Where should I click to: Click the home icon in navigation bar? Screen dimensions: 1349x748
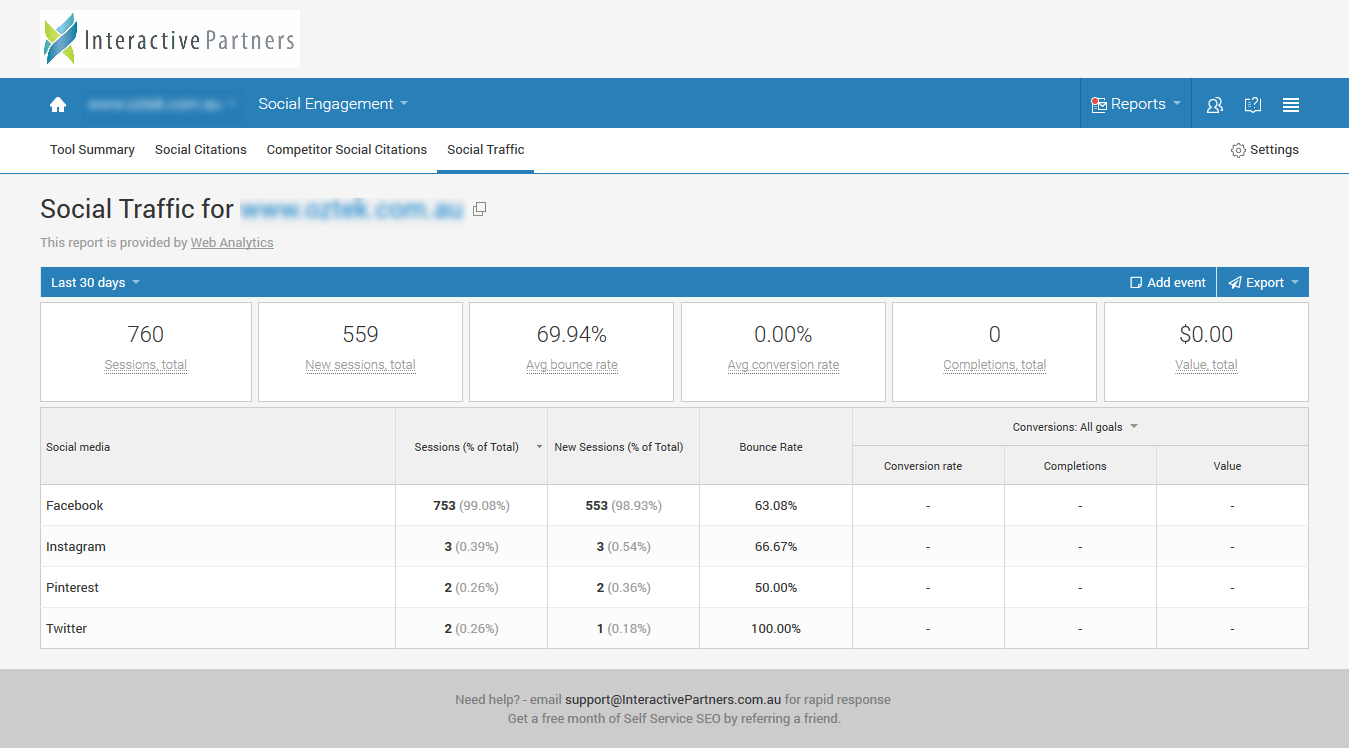(x=58, y=104)
